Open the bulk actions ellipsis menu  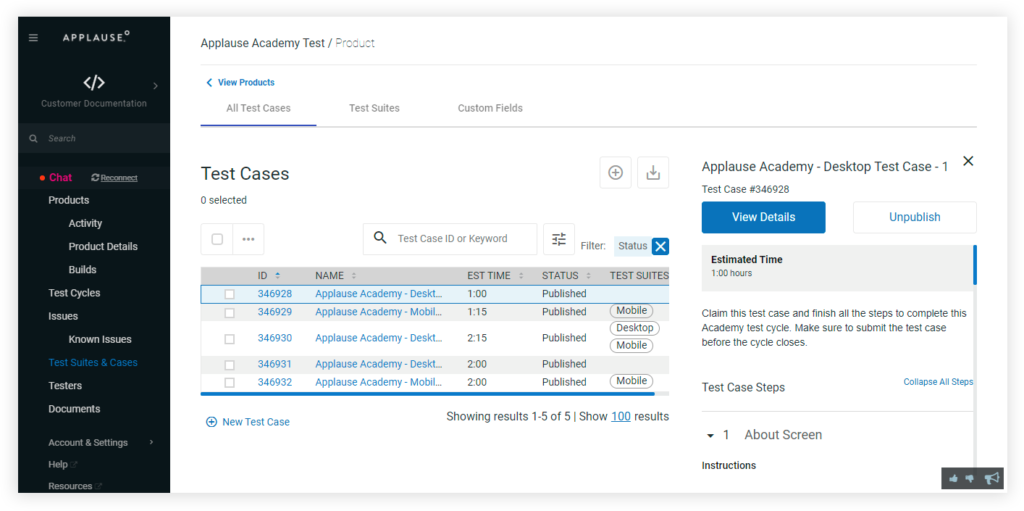tap(248, 239)
